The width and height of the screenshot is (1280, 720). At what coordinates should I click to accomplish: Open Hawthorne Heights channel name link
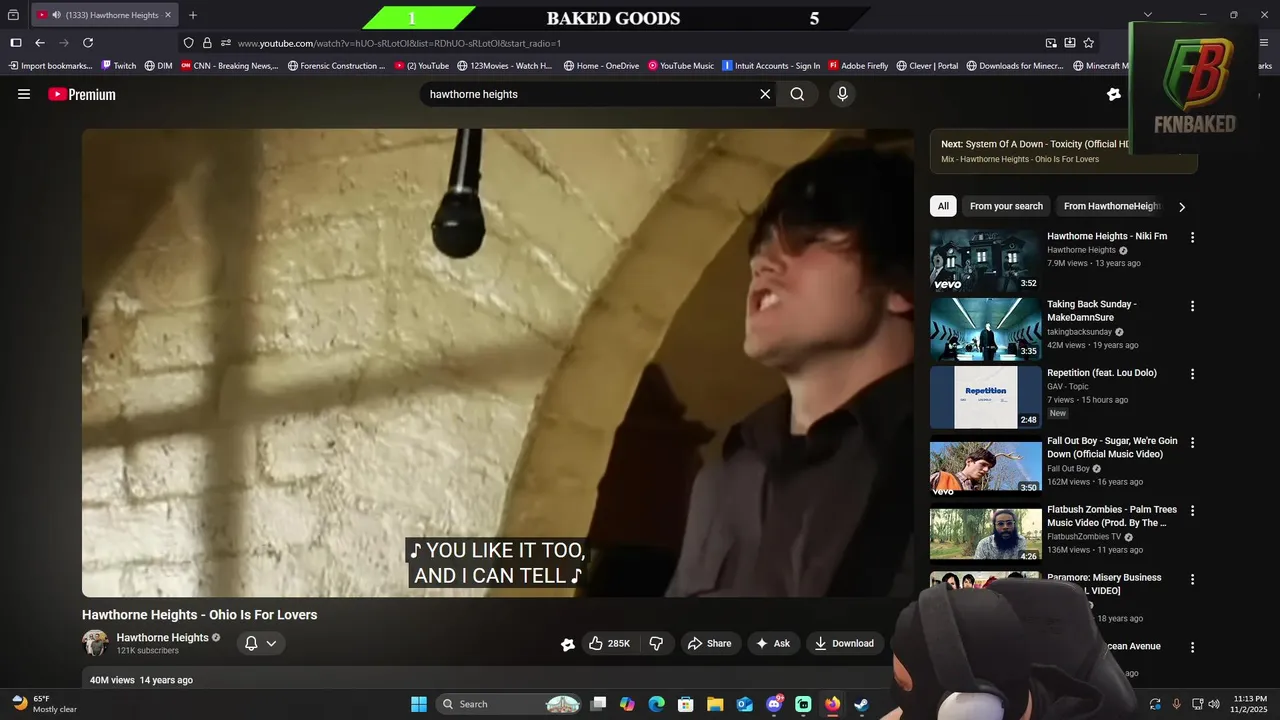(162, 637)
